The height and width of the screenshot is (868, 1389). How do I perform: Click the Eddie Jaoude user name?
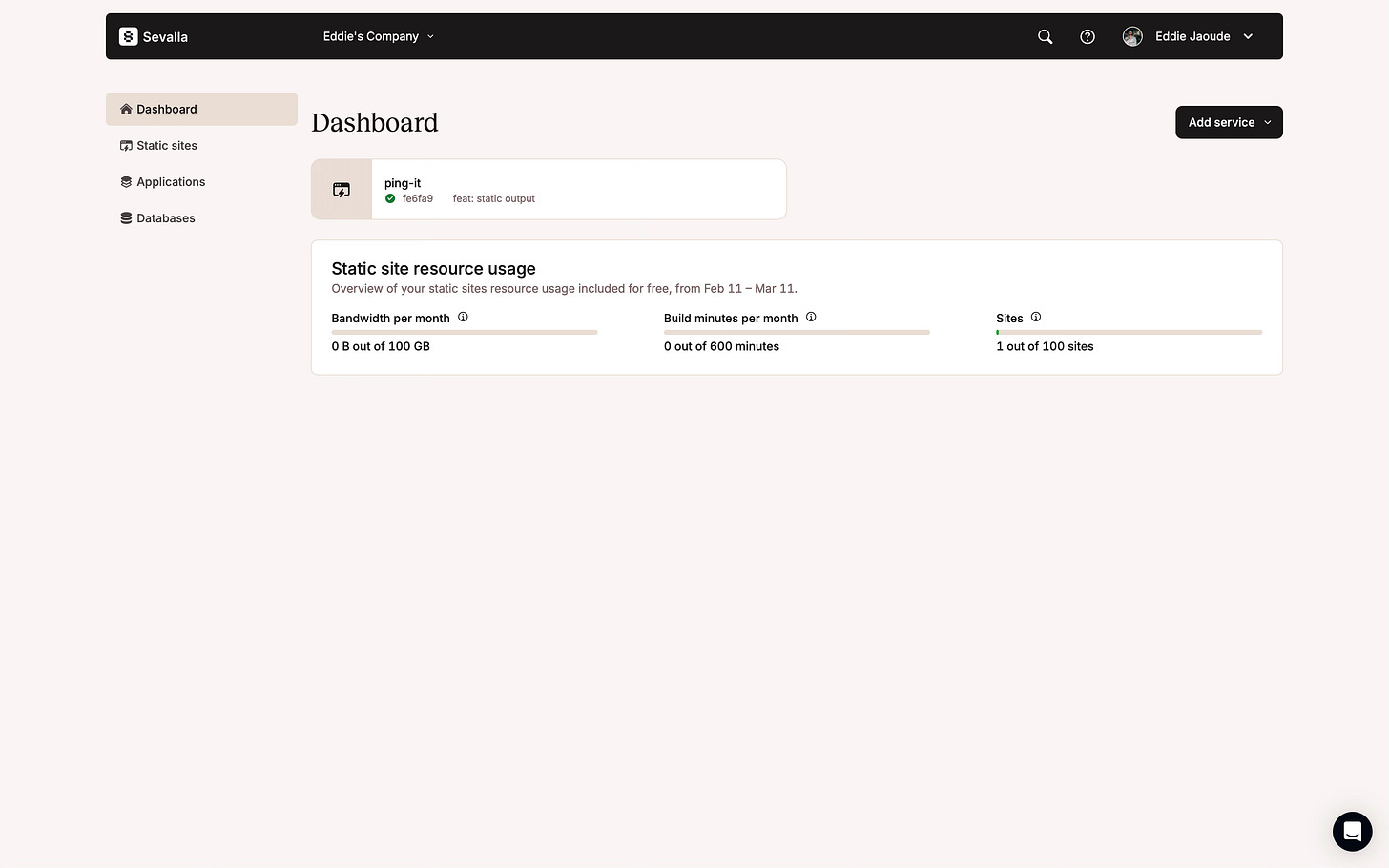point(1192,36)
